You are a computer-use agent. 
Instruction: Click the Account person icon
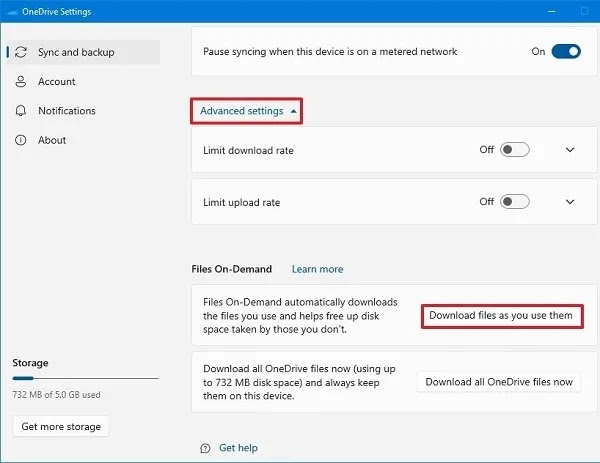tap(21, 82)
